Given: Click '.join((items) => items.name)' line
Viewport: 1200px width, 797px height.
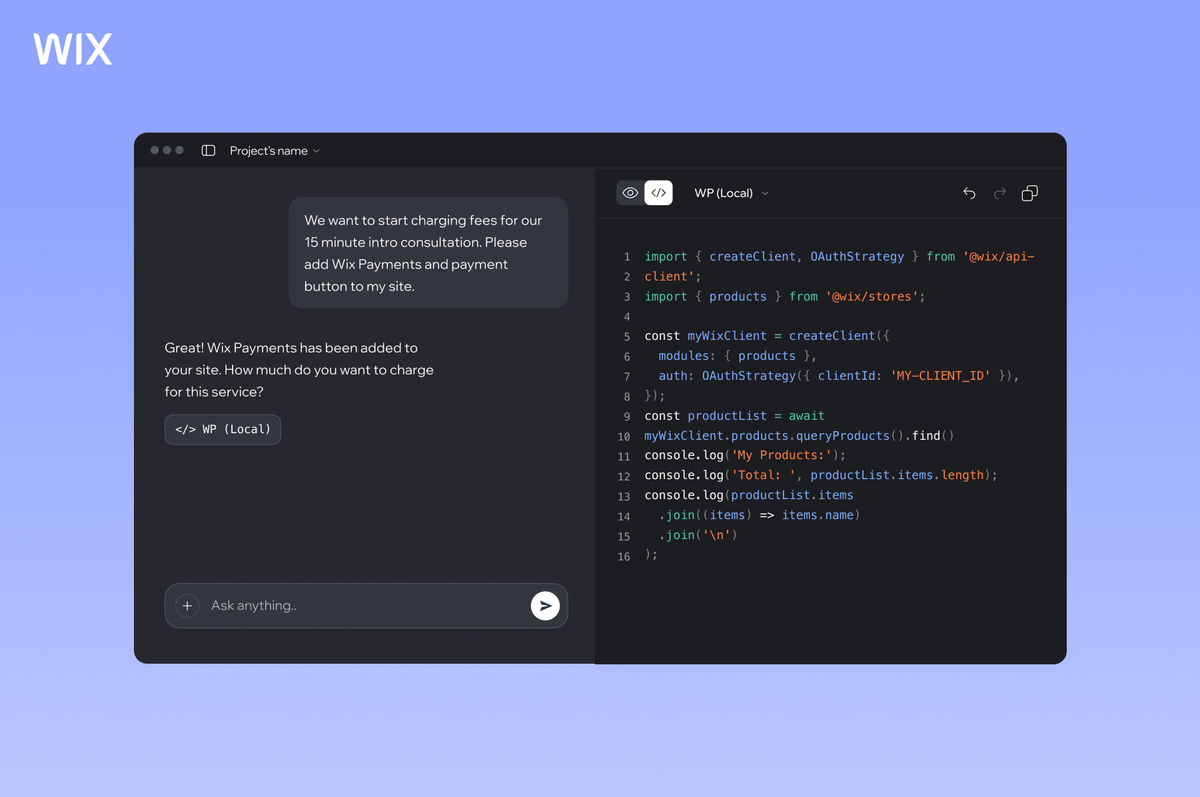Looking at the screenshot, I should [759, 515].
